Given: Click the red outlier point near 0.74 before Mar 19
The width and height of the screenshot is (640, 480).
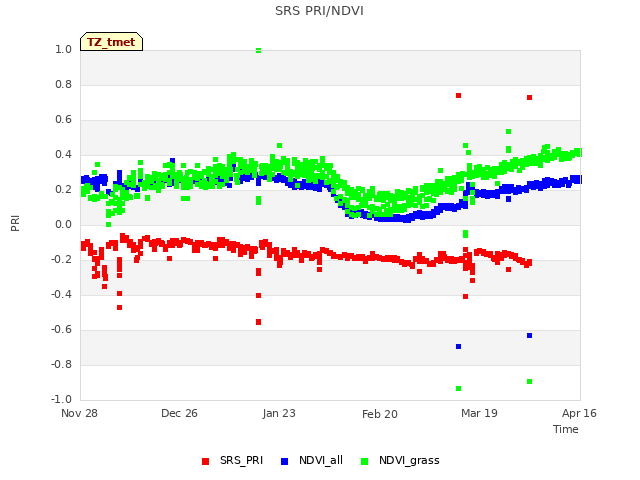Looking at the screenshot, I should tap(458, 96).
